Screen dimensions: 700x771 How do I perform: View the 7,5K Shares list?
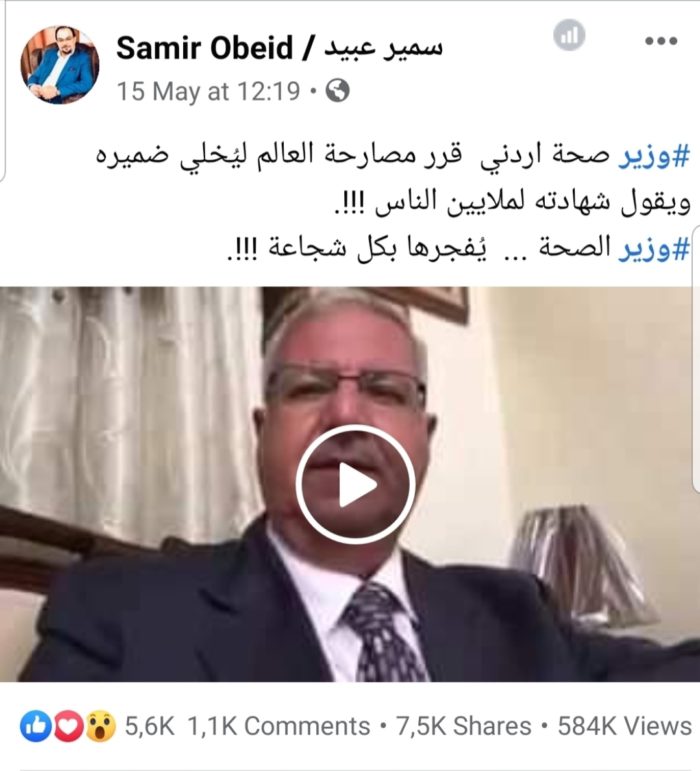click(464, 726)
